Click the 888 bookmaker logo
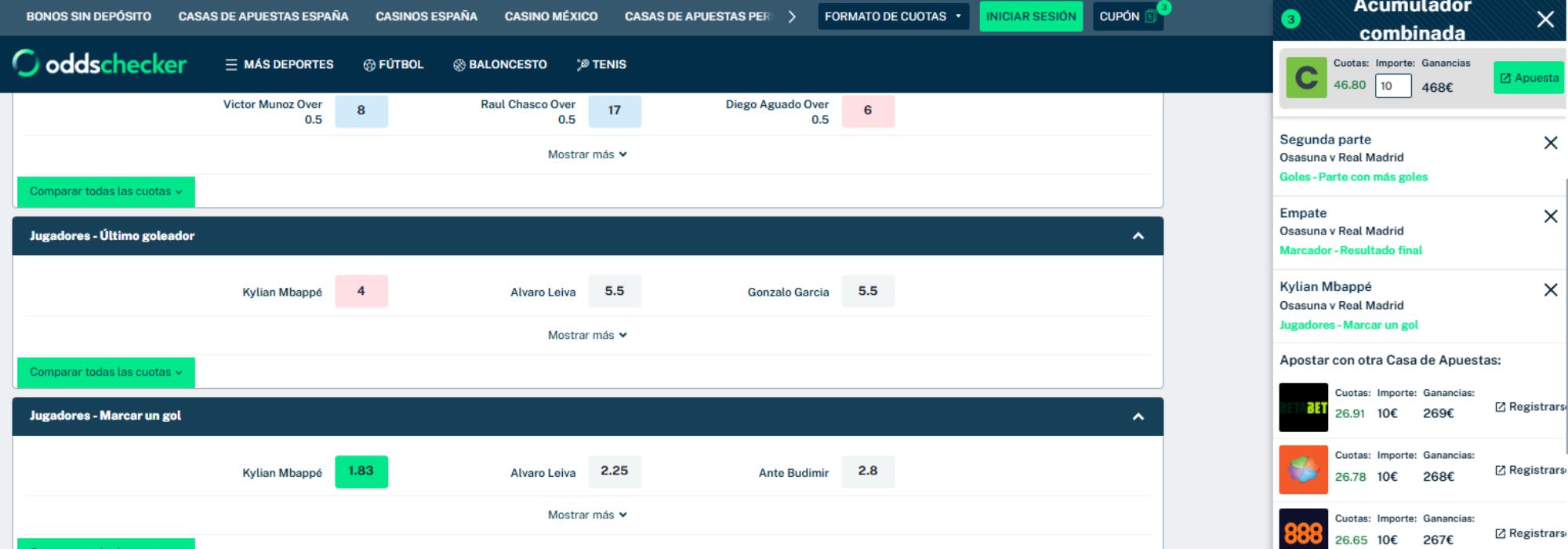The height and width of the screenshot is (549, 1568). 1303,529
